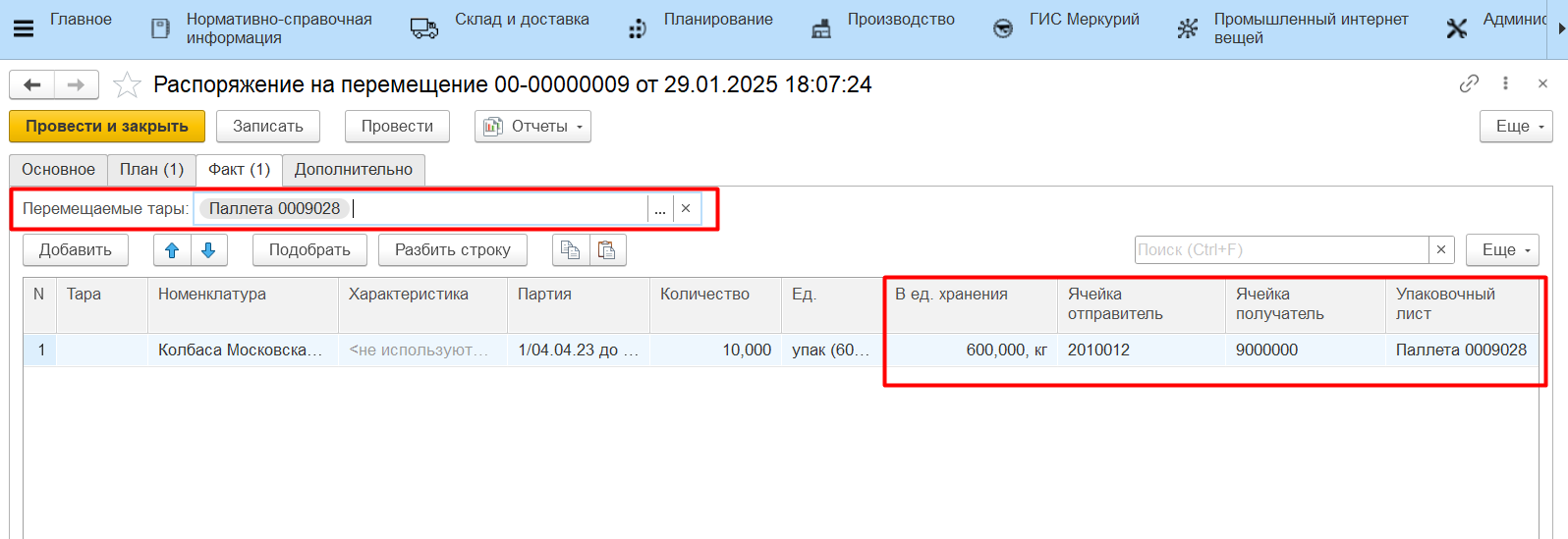Expand the top-right Еще menu

point(1516,127)
